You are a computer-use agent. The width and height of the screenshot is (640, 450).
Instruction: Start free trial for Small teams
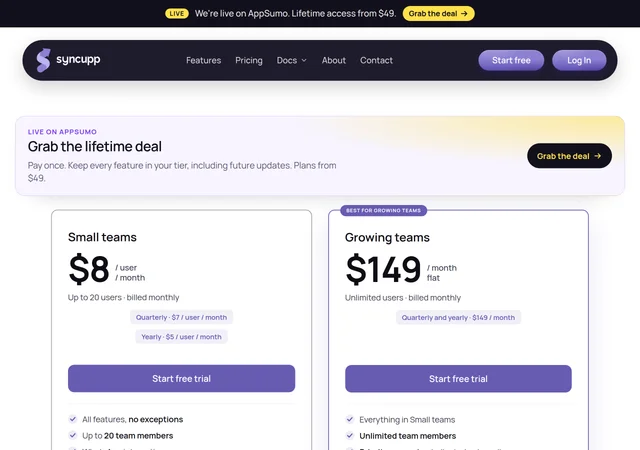tap(181, 379)
